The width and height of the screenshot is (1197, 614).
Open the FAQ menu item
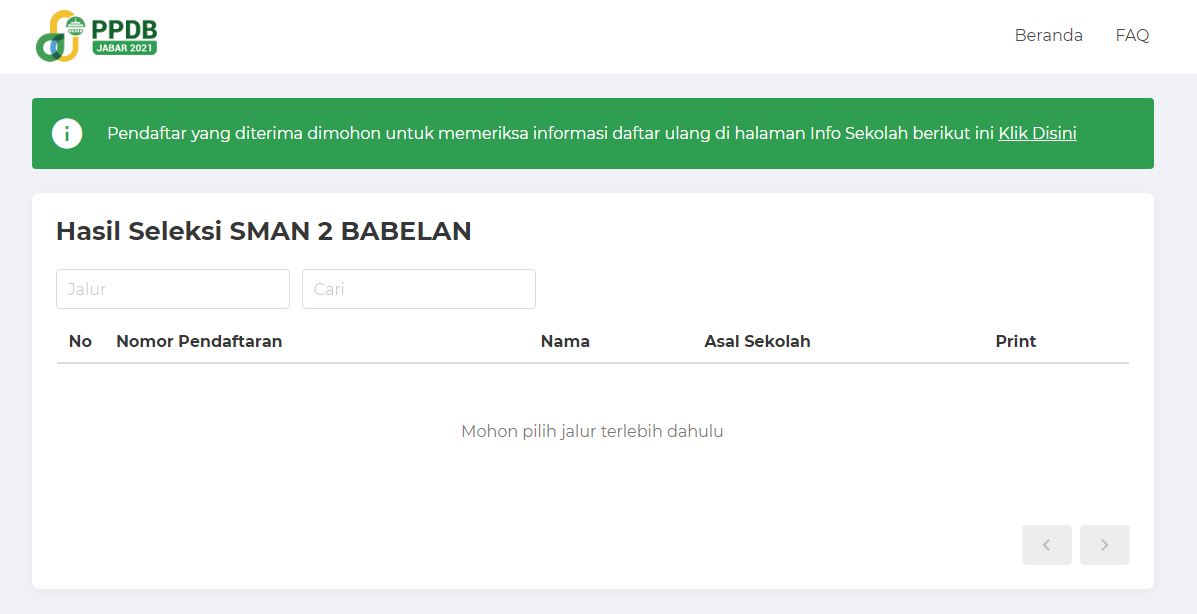click(x=1132, y=36)
